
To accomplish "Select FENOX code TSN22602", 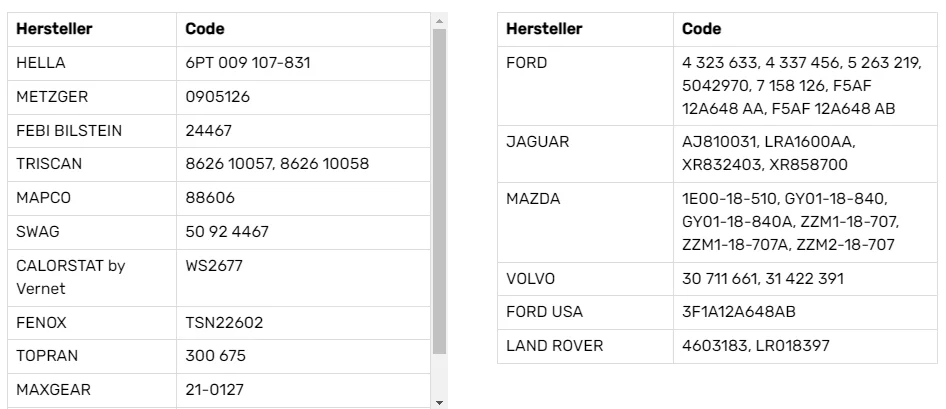I will [x=224, y=323].
